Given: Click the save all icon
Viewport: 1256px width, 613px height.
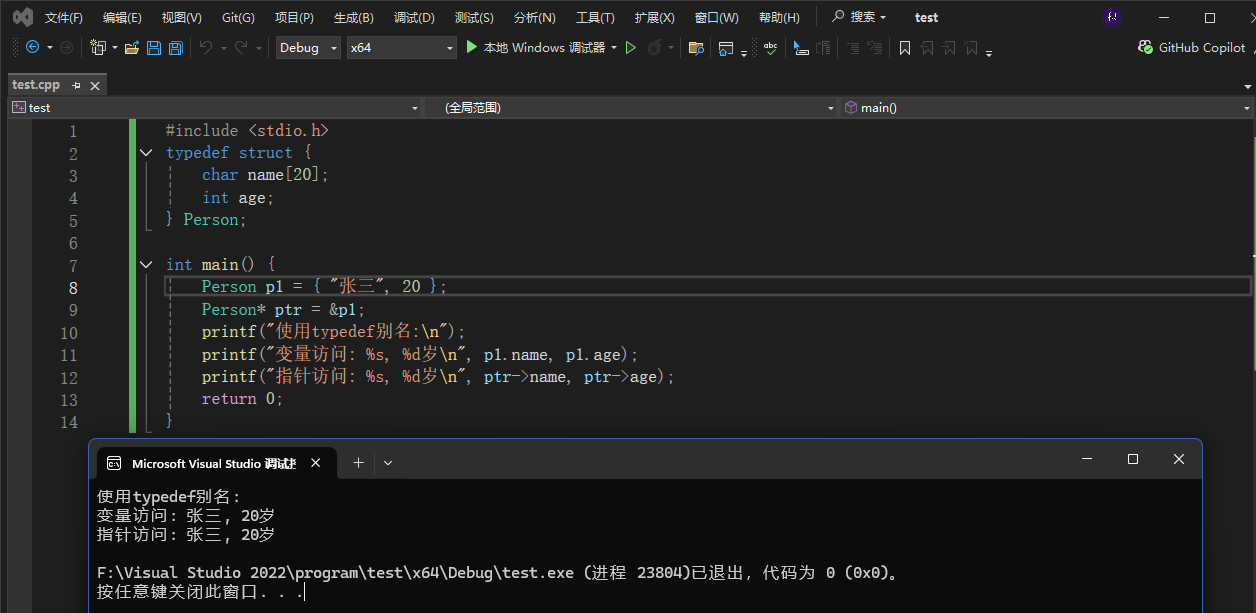Looking at the screenshot, I should click(x=176, y=47).
